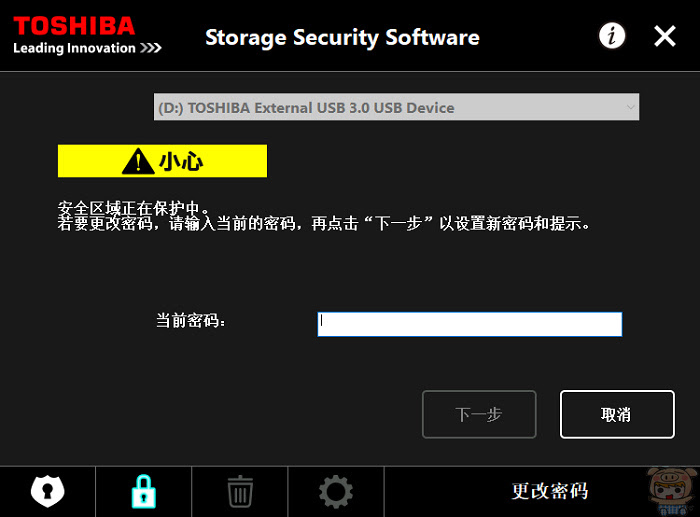The height and width of the screenshot is (517, 700).
Task: Select the shield keyhole security tab
Action: pos(48,491)
